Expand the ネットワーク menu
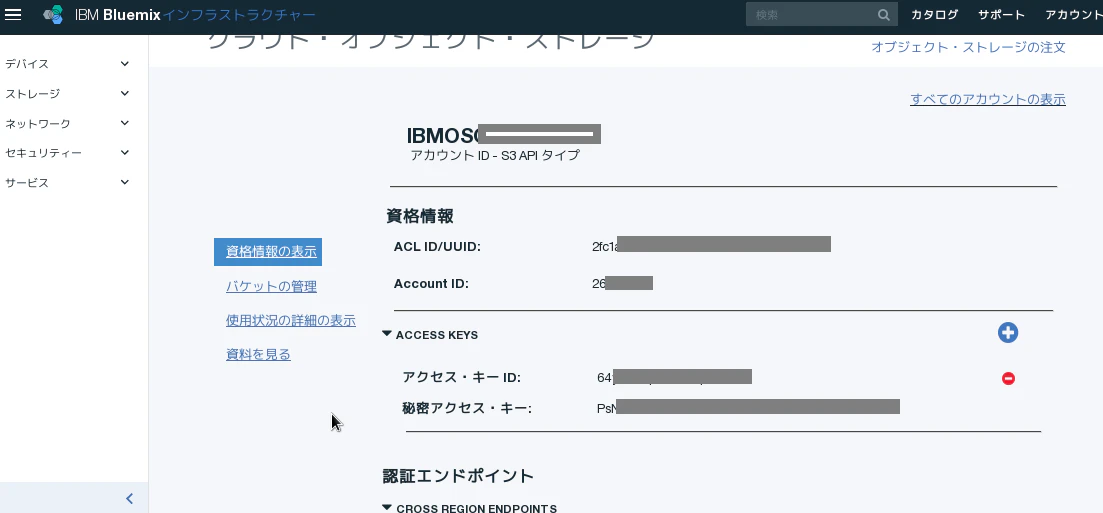The image size is (1103, 513). (x=68, y=123)
